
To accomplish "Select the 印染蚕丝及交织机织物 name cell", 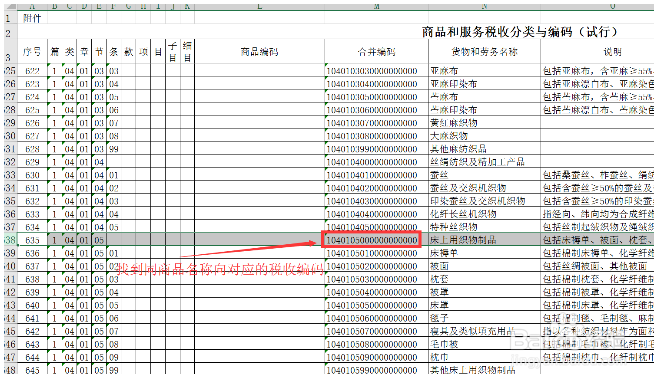I will pyautogui.click(x=484, y=201).
